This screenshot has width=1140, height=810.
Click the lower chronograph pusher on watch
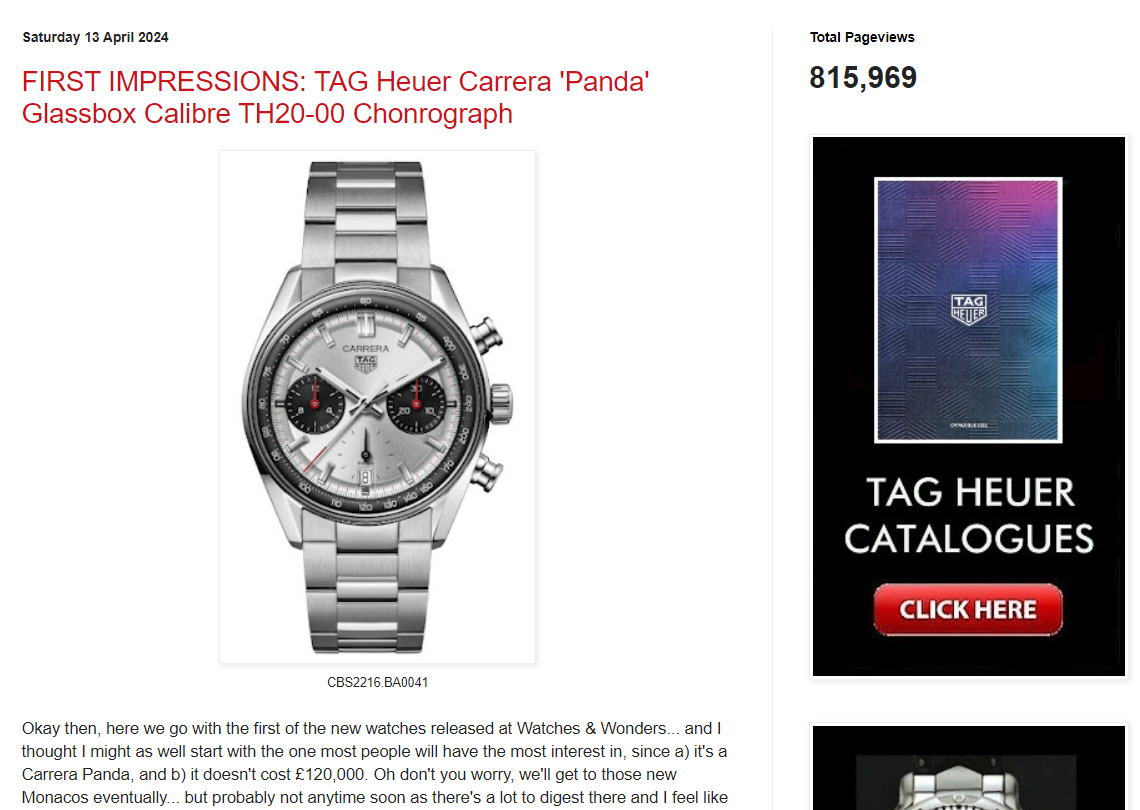[x=486, y=473]
